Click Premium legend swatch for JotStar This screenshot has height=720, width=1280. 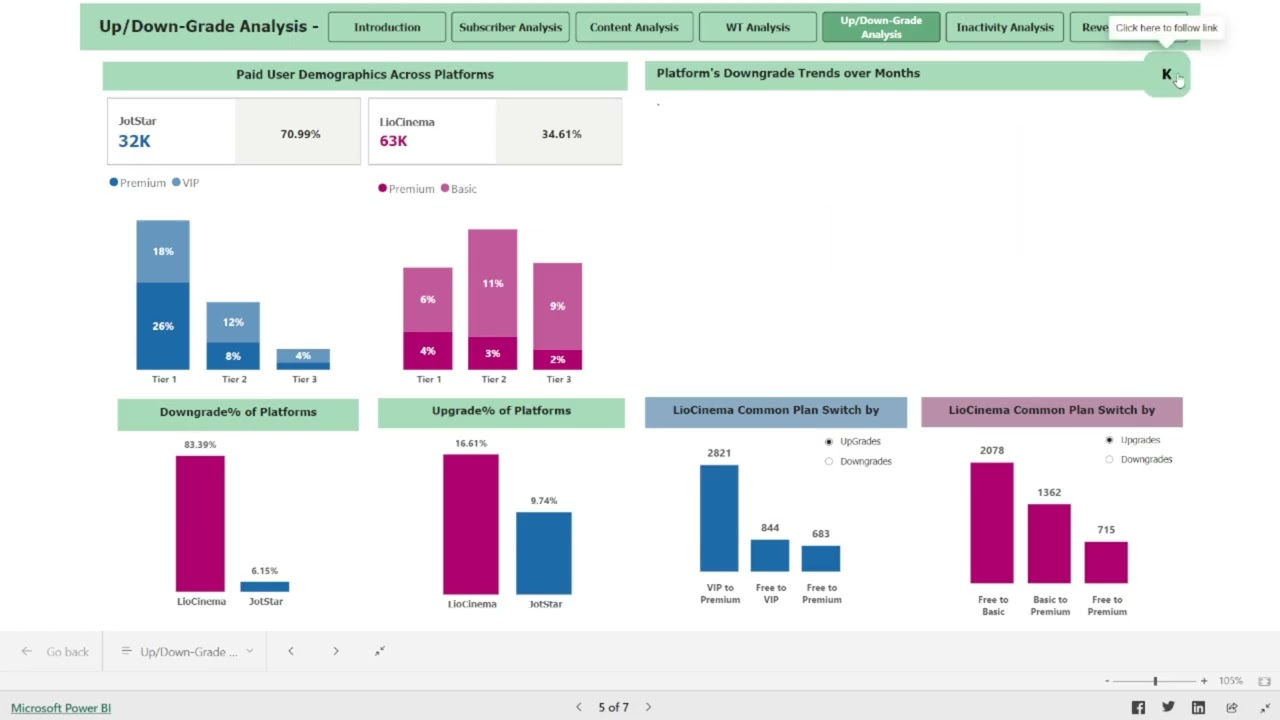114,183
